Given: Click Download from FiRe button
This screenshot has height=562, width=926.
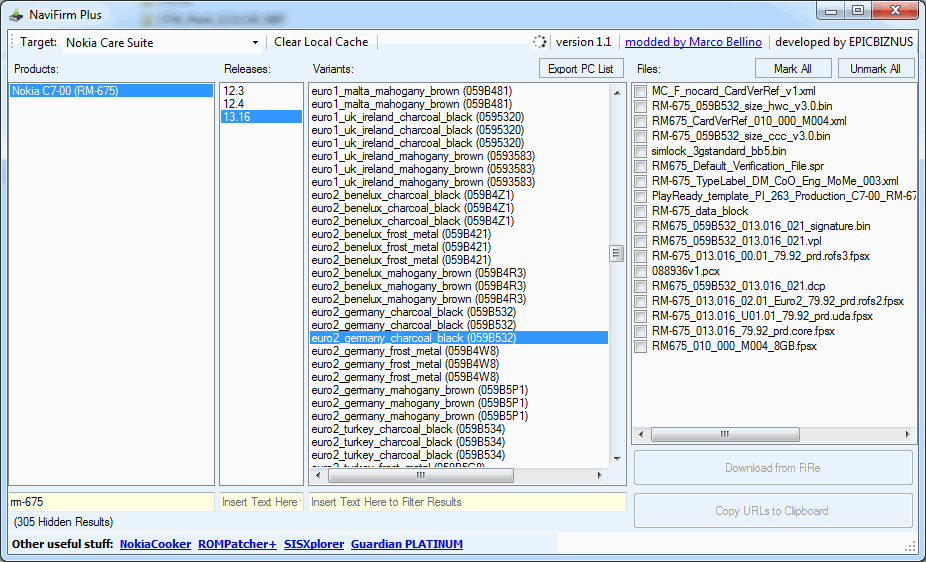Looking at the screenshot, I should [773, 468].
